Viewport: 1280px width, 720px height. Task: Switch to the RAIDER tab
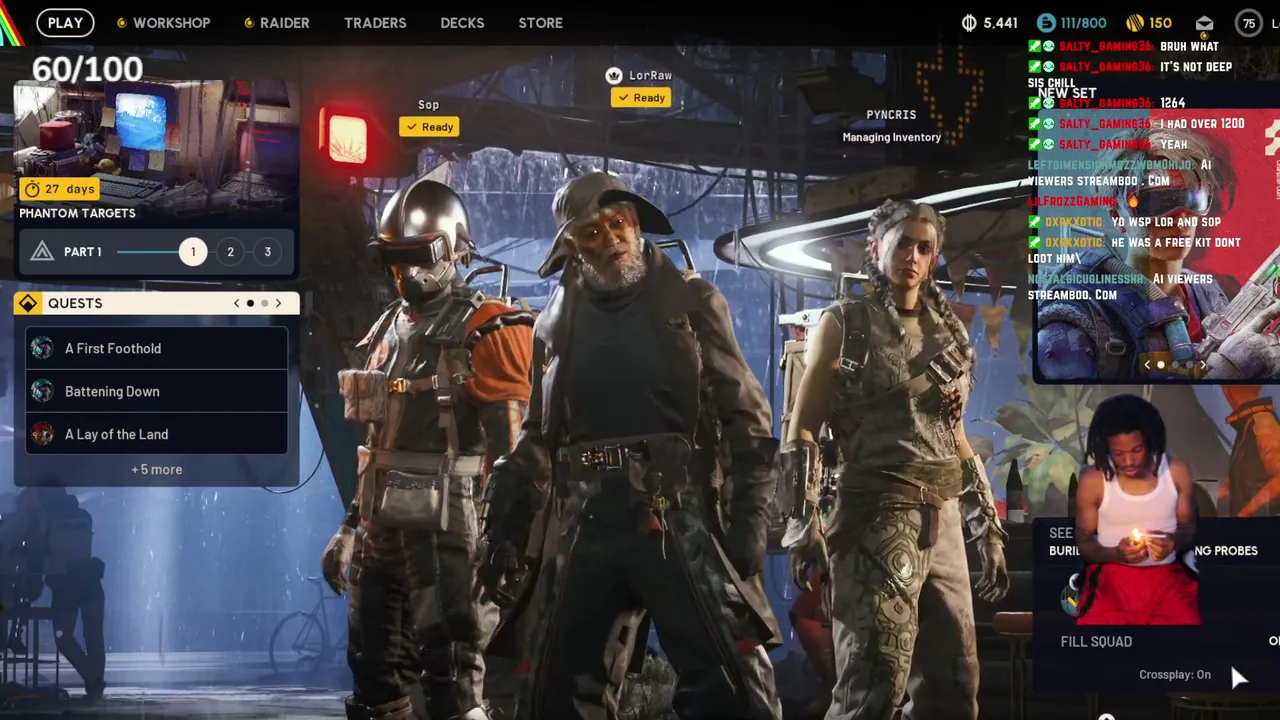284,22
